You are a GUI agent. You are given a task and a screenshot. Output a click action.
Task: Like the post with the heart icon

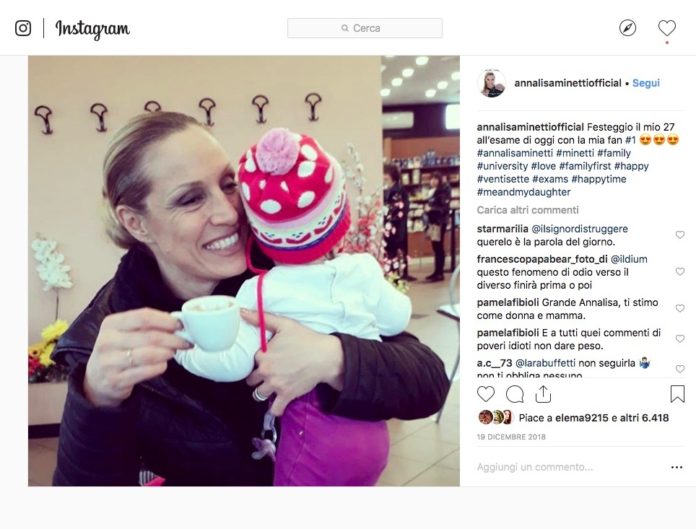tap(486, 394)
